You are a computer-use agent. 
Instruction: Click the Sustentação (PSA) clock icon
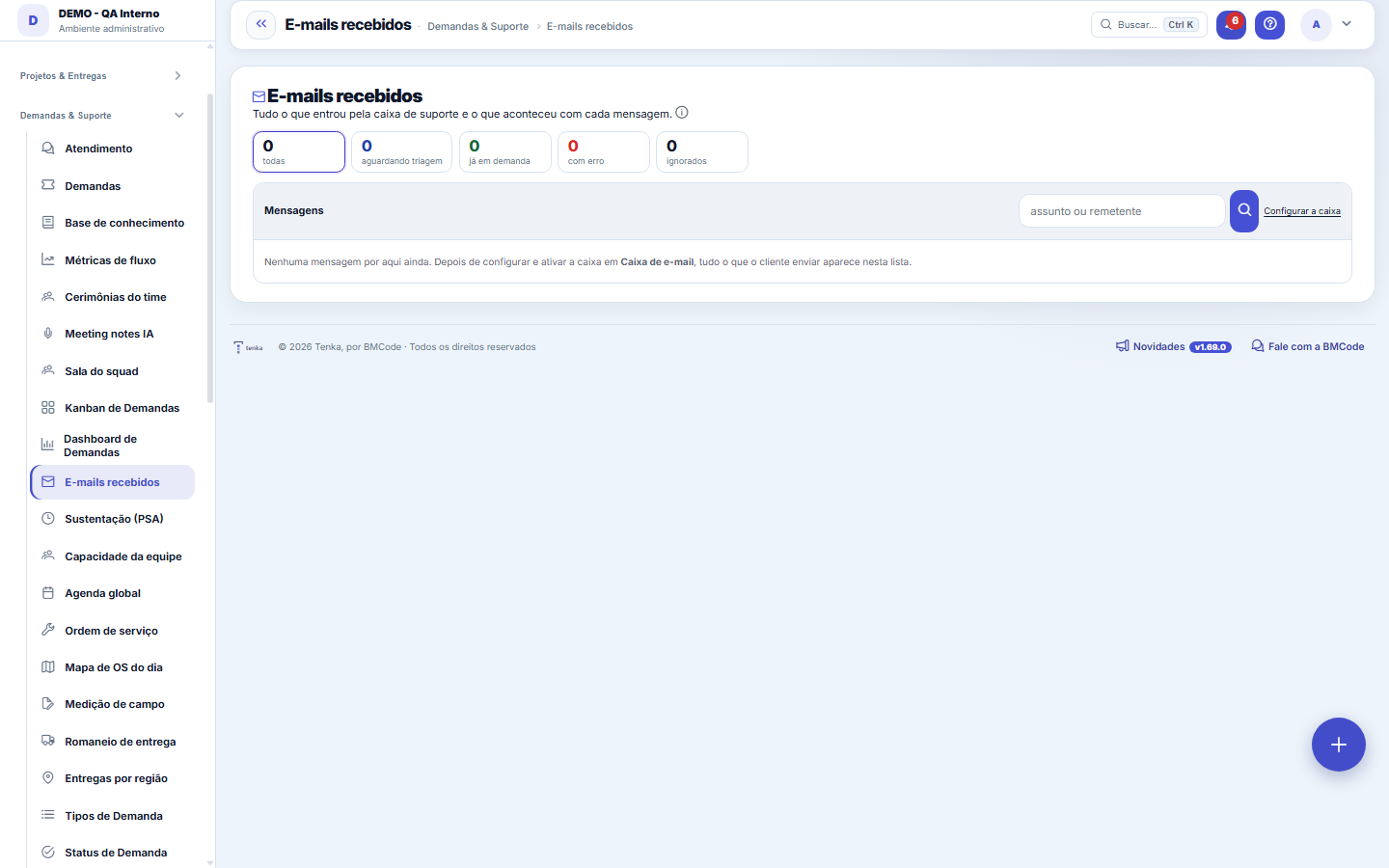pyautogui.click(x=48, y=519)
